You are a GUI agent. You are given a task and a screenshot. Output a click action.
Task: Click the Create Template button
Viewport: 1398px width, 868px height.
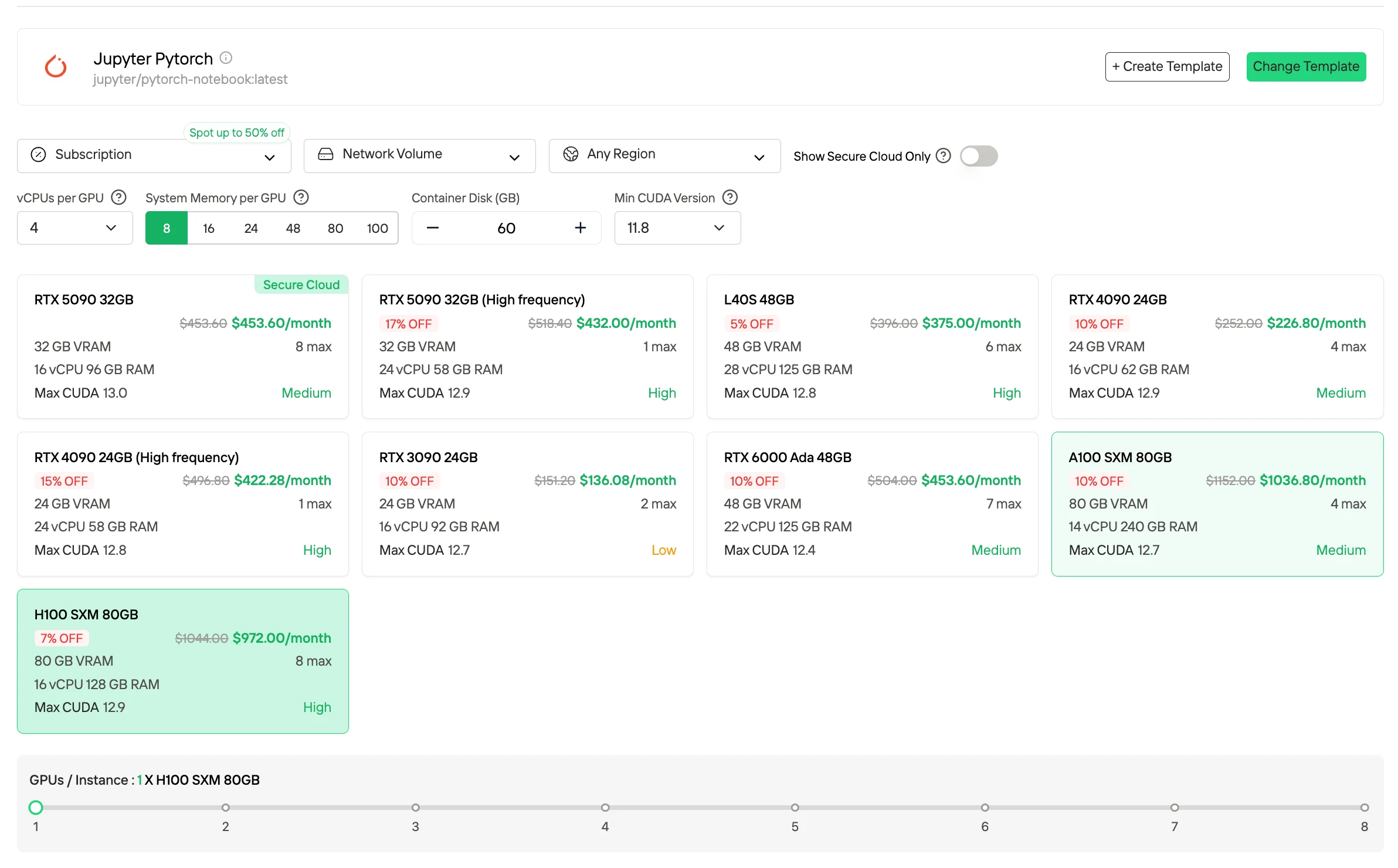click(x=1167, y=67)
